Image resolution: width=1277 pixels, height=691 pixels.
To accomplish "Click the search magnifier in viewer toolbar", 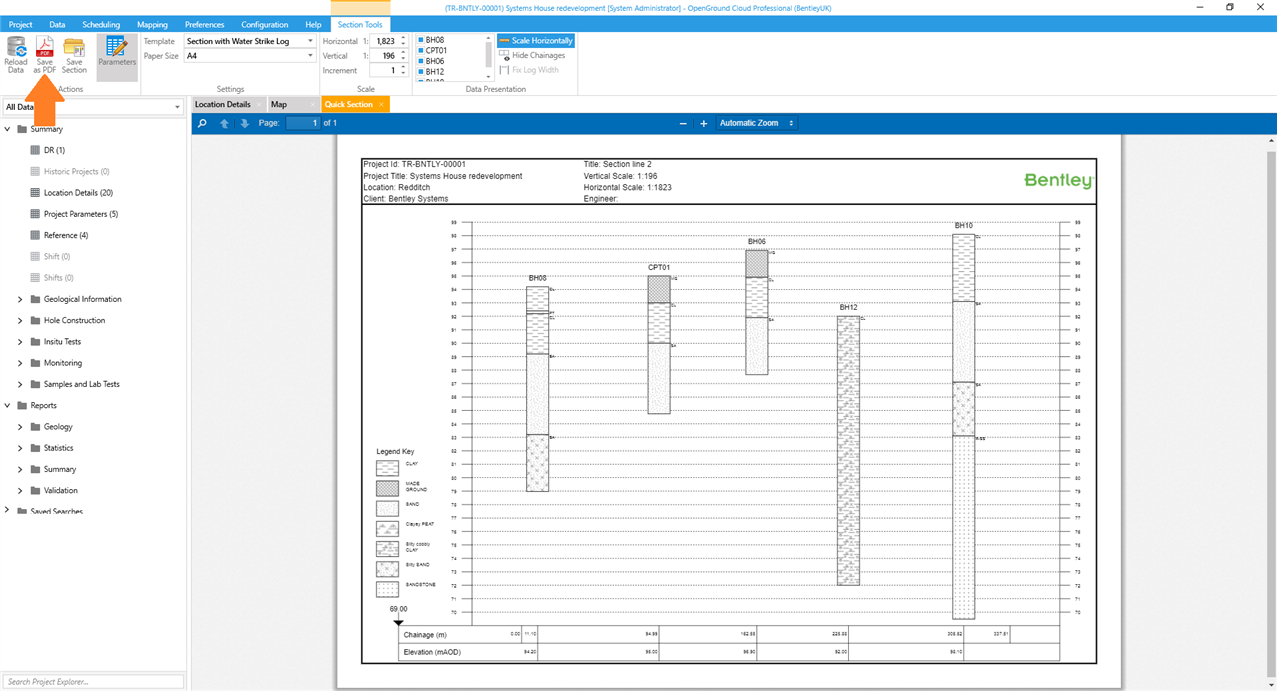I will 202,123.
